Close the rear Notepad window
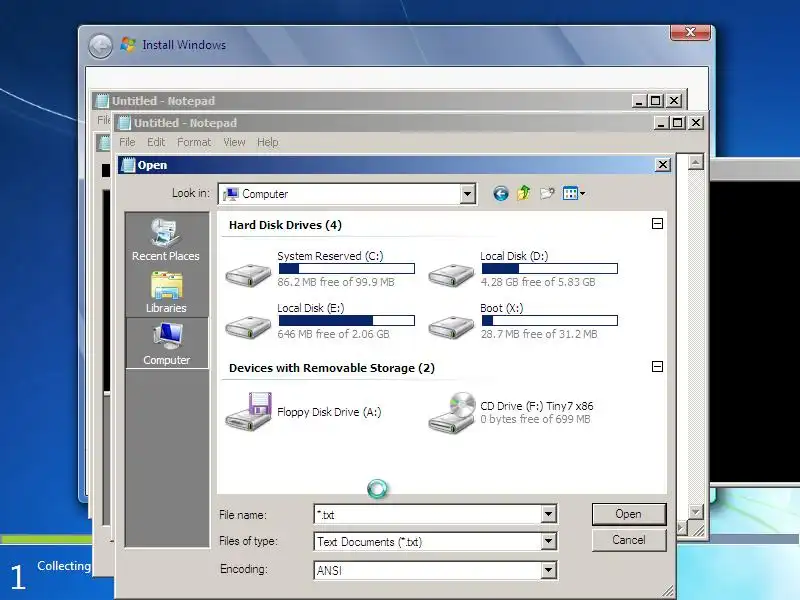The width and height of the screenshot is (800, 600). tap(674, 101)
